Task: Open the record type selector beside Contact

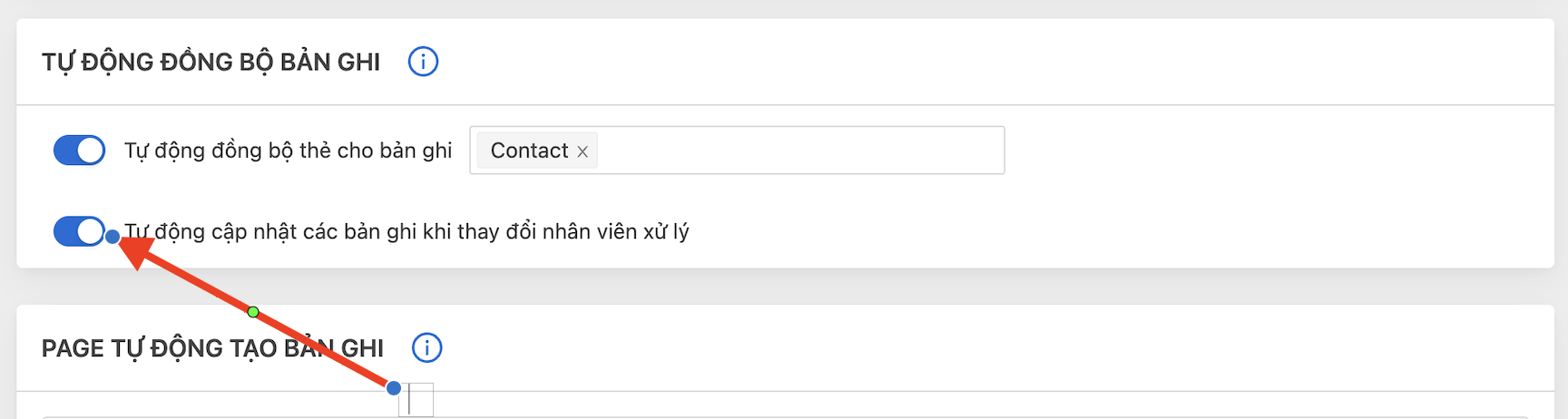Action: coord(907,151)
